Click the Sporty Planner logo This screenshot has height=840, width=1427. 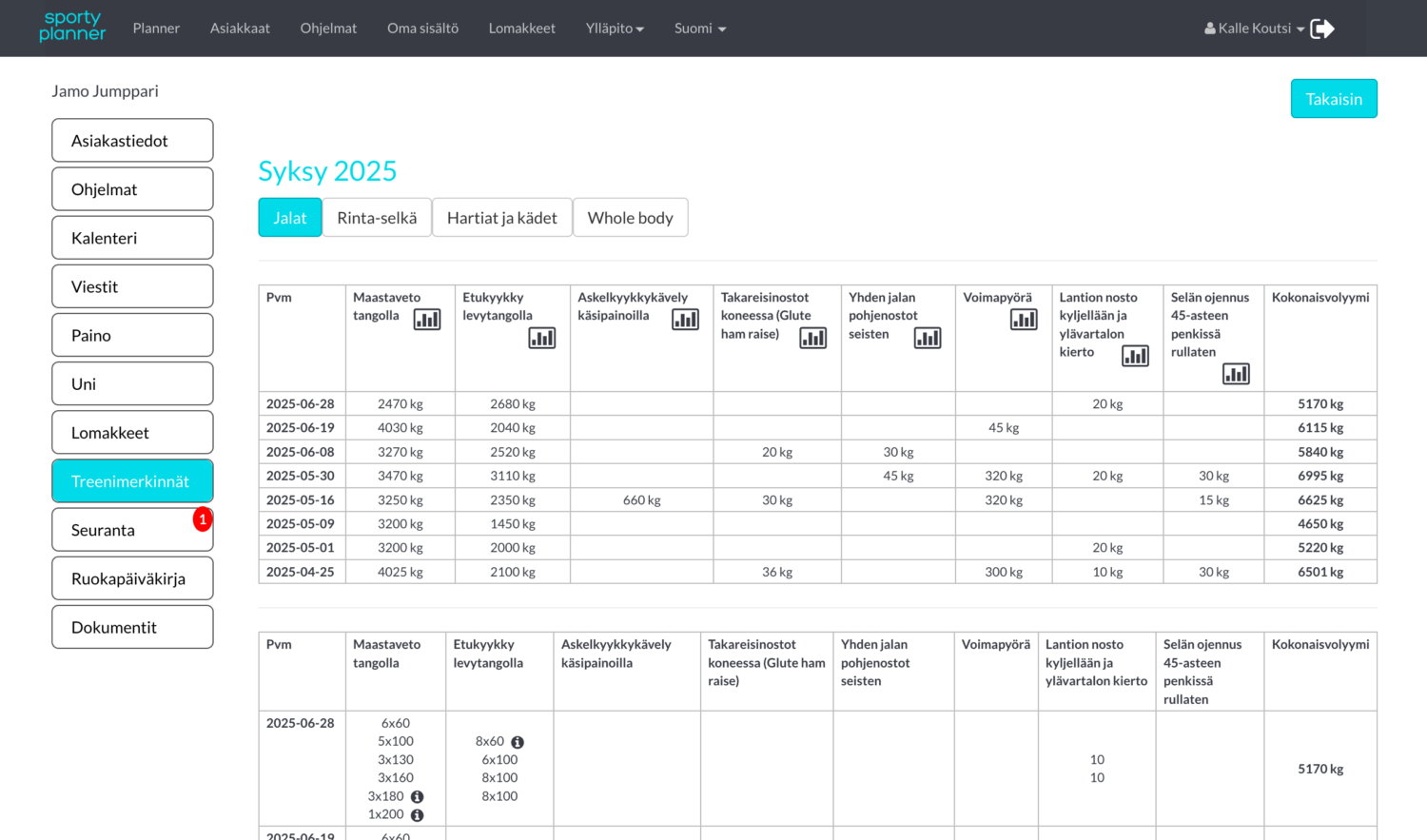72,28
